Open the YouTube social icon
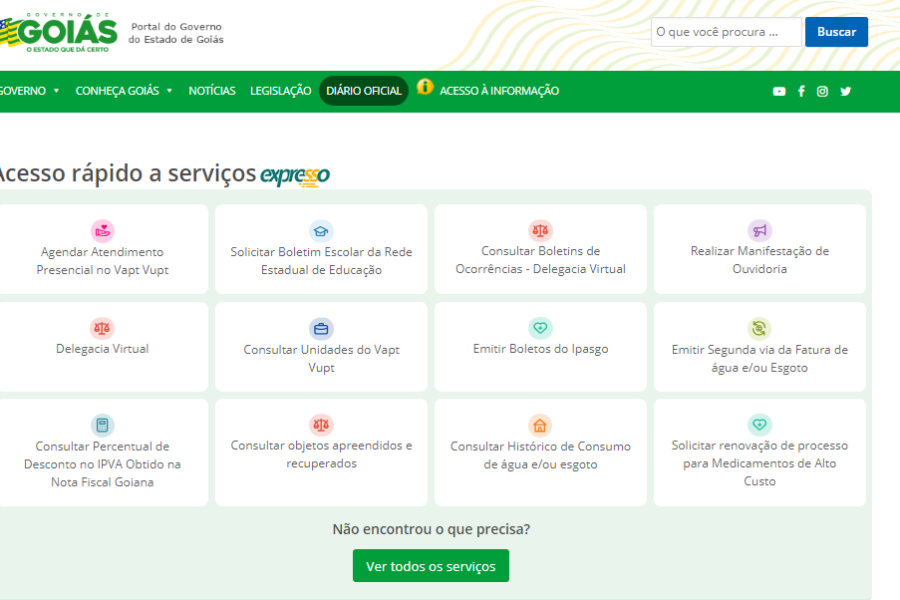 [x=779, y=91]
